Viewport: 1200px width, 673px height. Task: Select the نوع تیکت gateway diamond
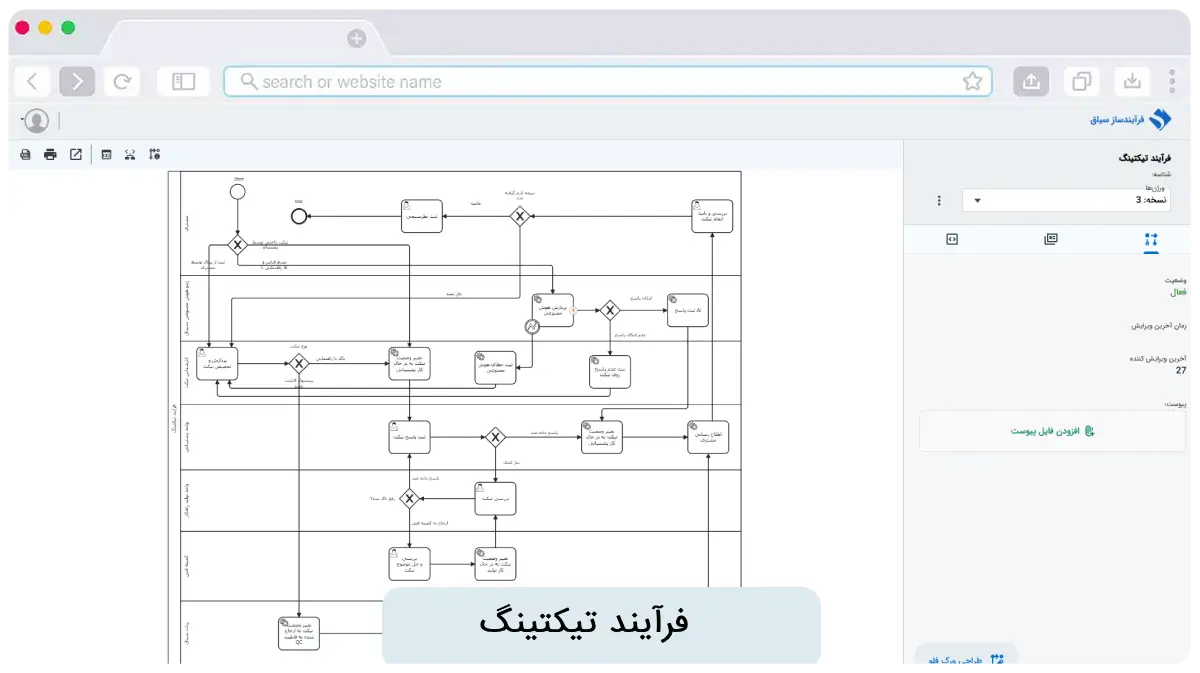(299, 364)
